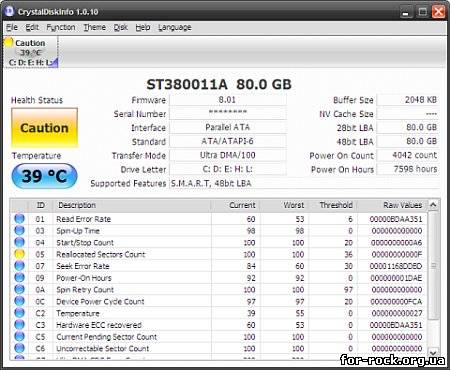Select the yellow Caution disk status icon
Screen dimensions: 450x370
click(x=9, y=42)
